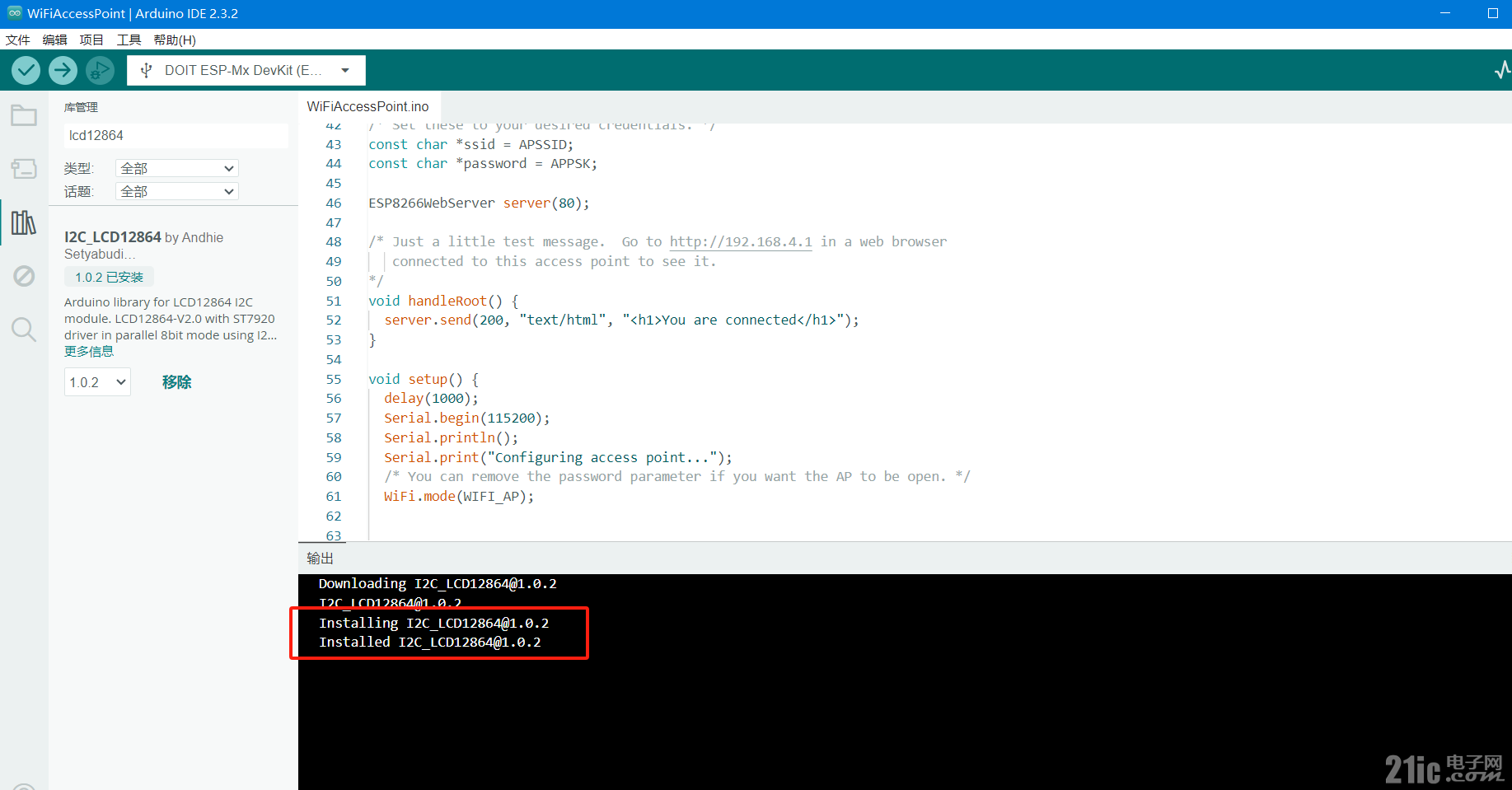Open the 编辑 menu
Screen dimensions: 1512x790
click(54, 40)
